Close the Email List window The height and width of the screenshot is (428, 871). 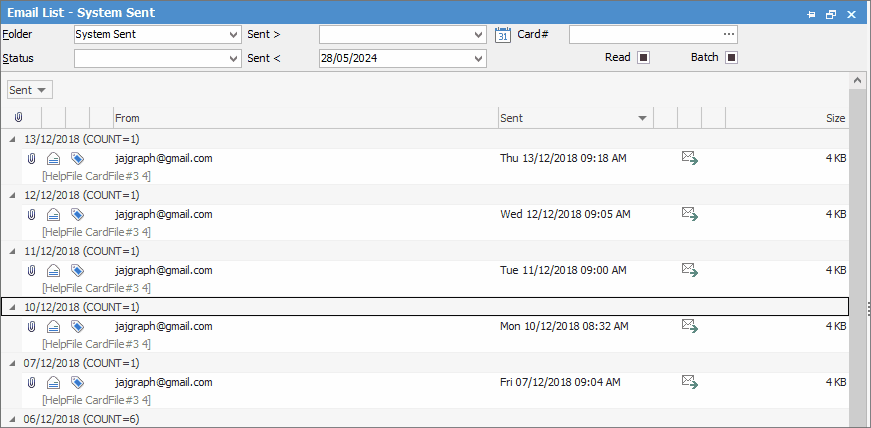pos(851,14)
